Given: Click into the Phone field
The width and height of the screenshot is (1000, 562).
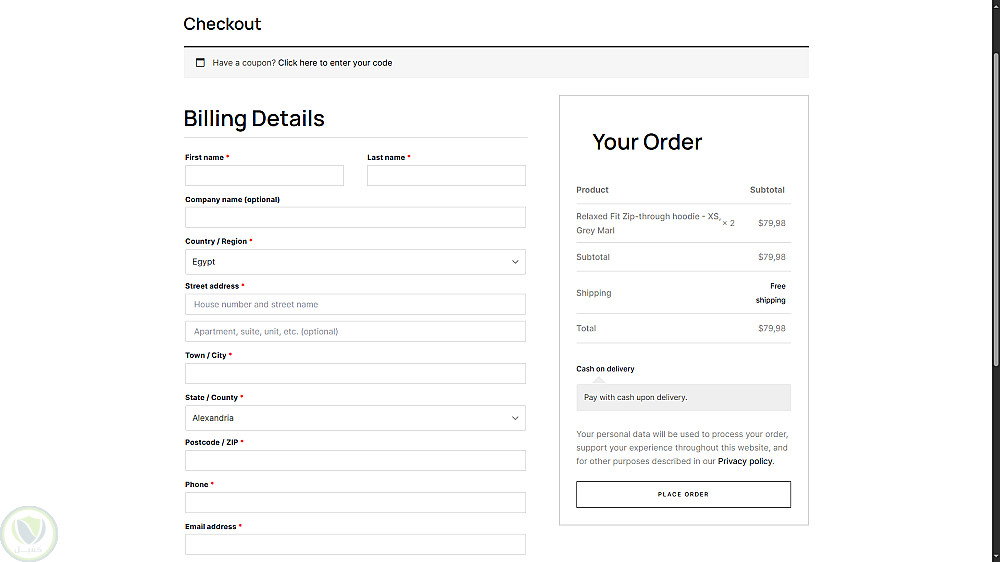Looking at the screenshot, I should click(x=355, y=503).
